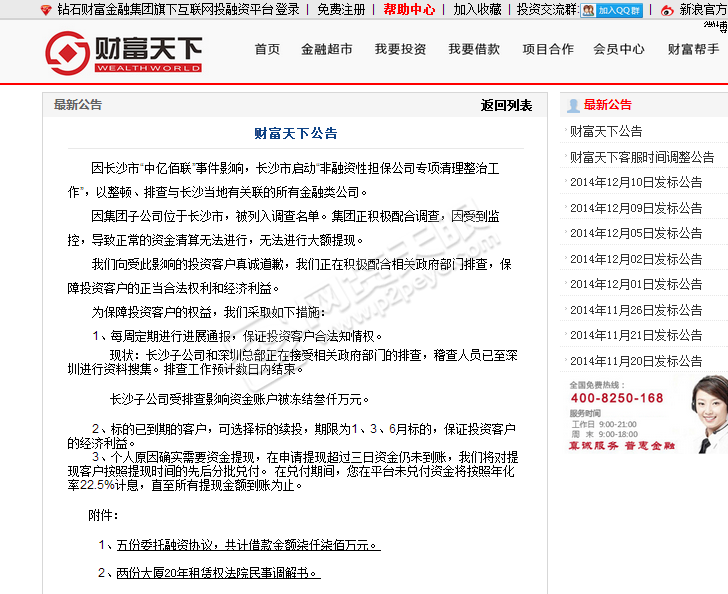This screenshot has height=594, width=728.
Task: Click the user avatar icon beside 最新公告
Action: [573, 105]
